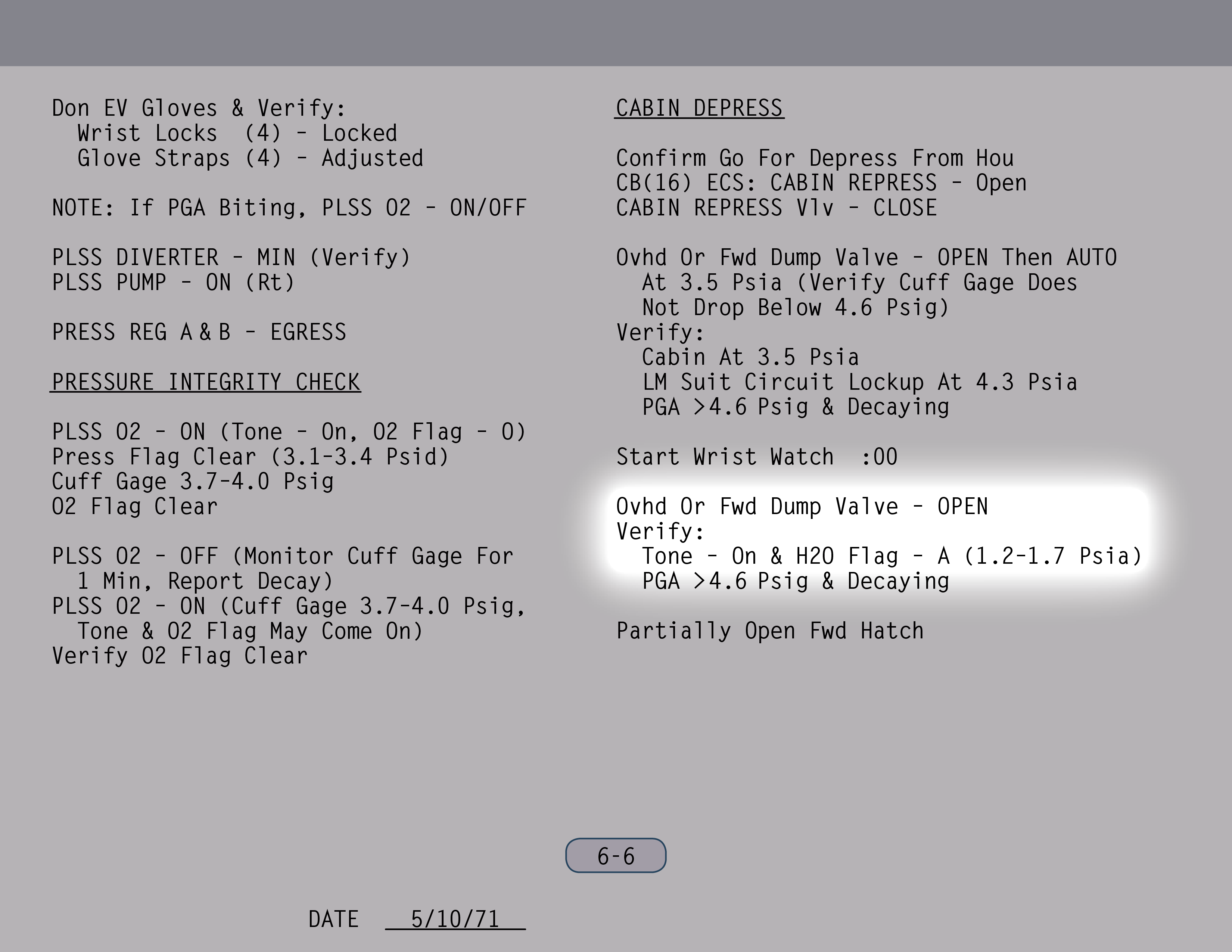Click the Wrist Locks (4) - Locked line

(x=237, y=133)
